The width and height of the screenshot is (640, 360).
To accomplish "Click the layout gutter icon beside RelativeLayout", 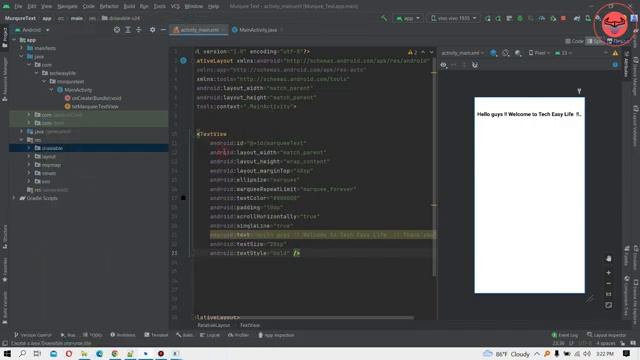I will [183, 60].
